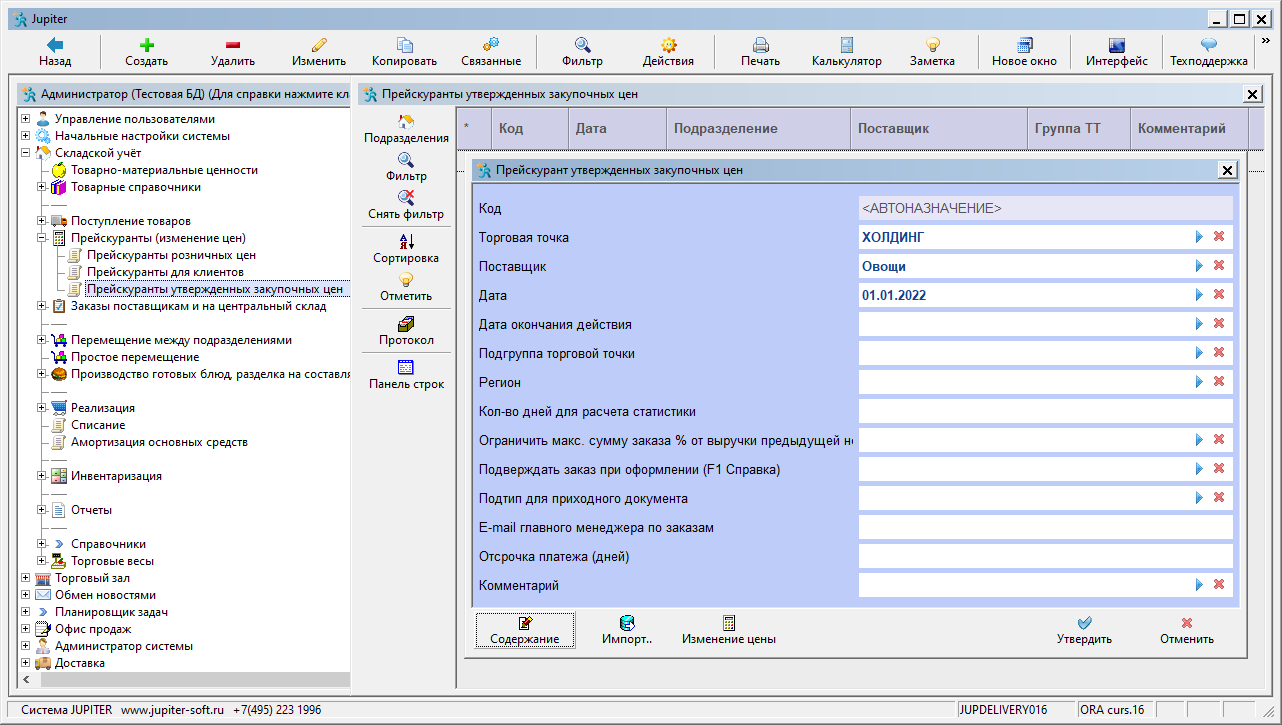Click the Импорт.. button
This screenshot has height=725, width=1282.
[627, 630]
